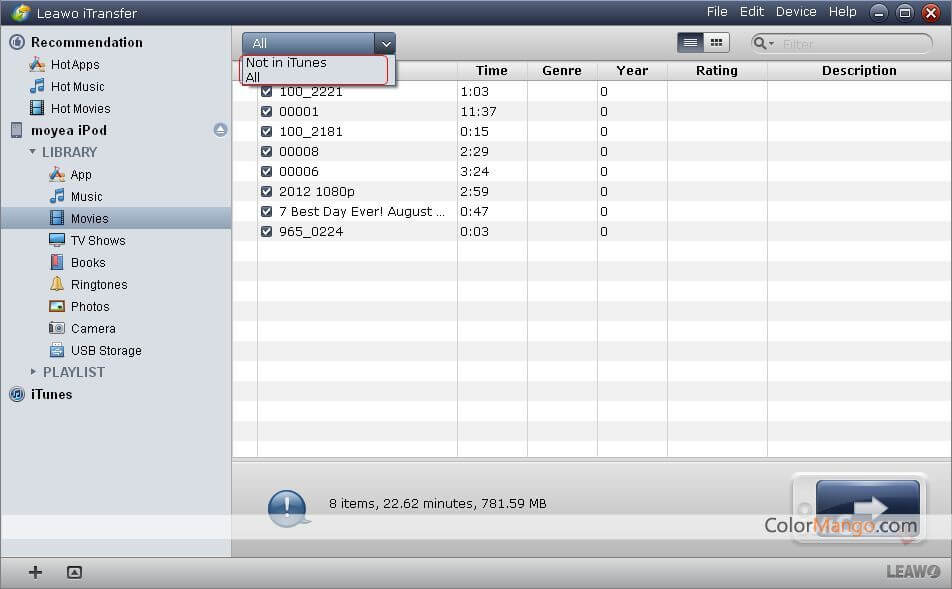Uncheck the 2012 1080p checkbox
The height and width of the screenshot is (589, 952).
coord(267,192)
